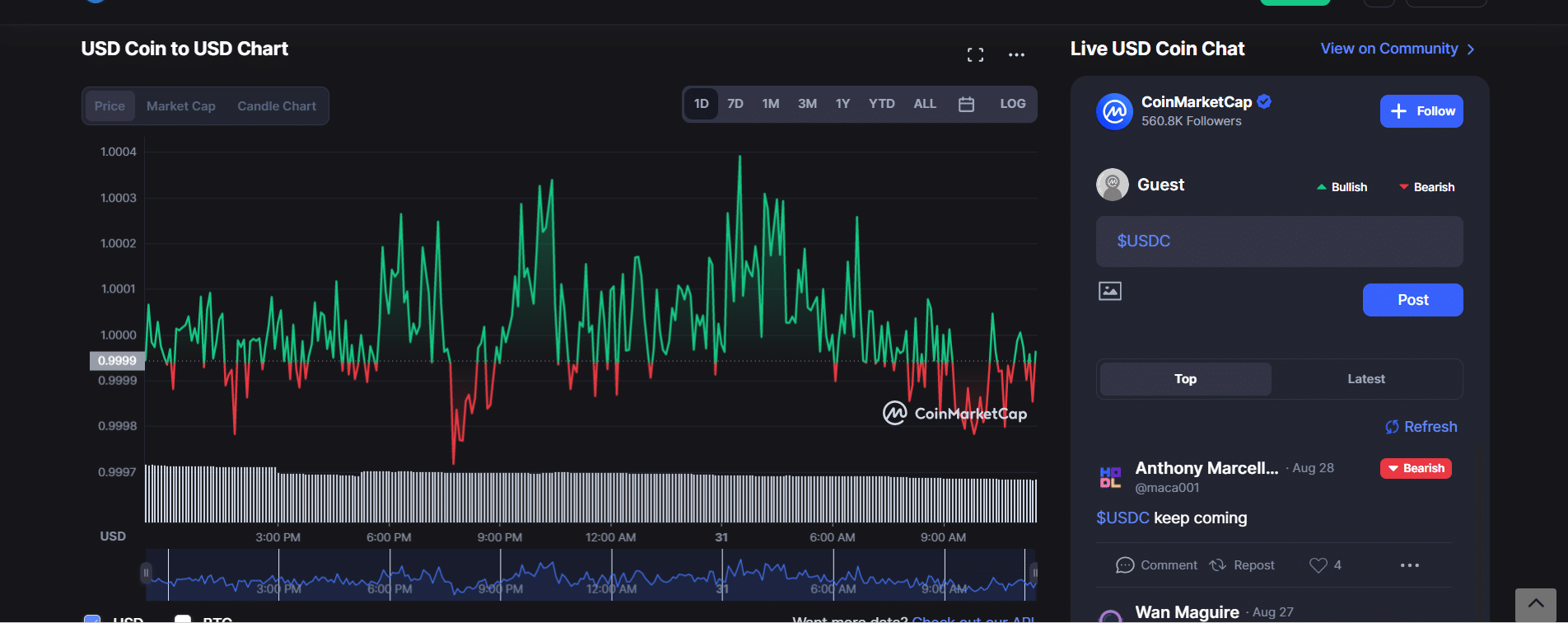Follow the CoinMarketCap account
The width and height of the screenshot is (1568, 623).
click(1421, 111)
